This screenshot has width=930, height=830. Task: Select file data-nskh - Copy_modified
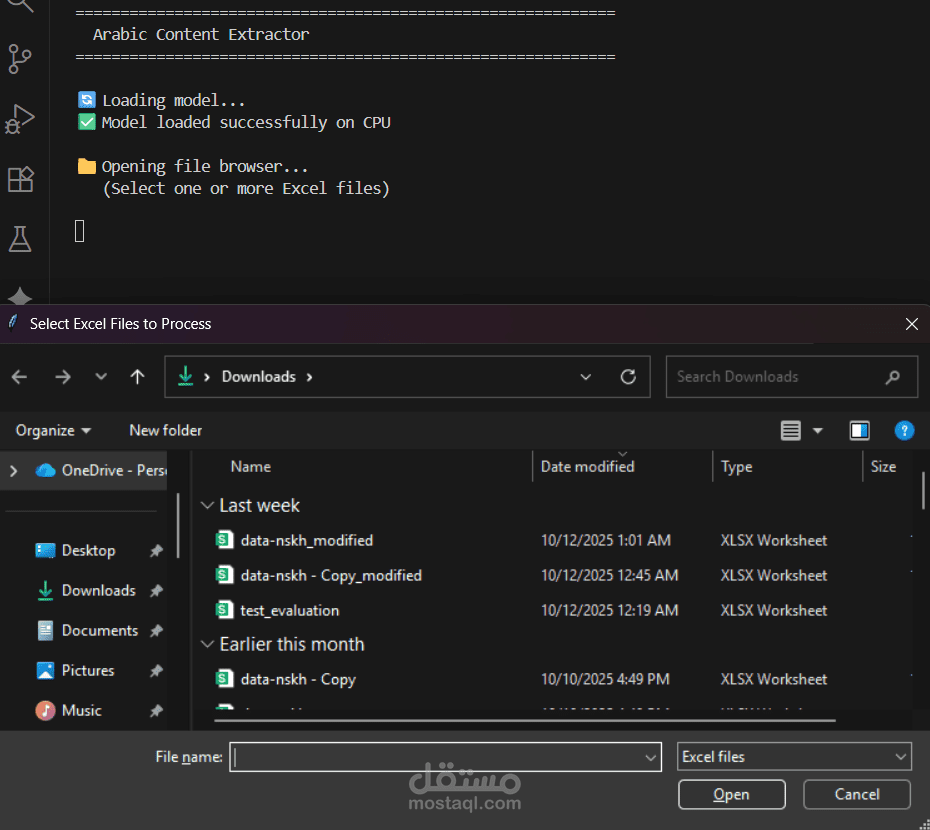tap(331, 575)
